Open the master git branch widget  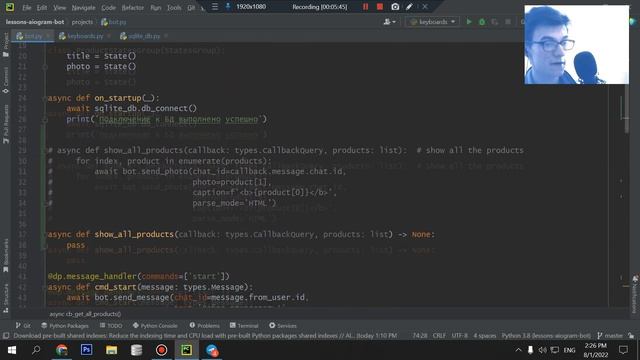coord(610,336)
